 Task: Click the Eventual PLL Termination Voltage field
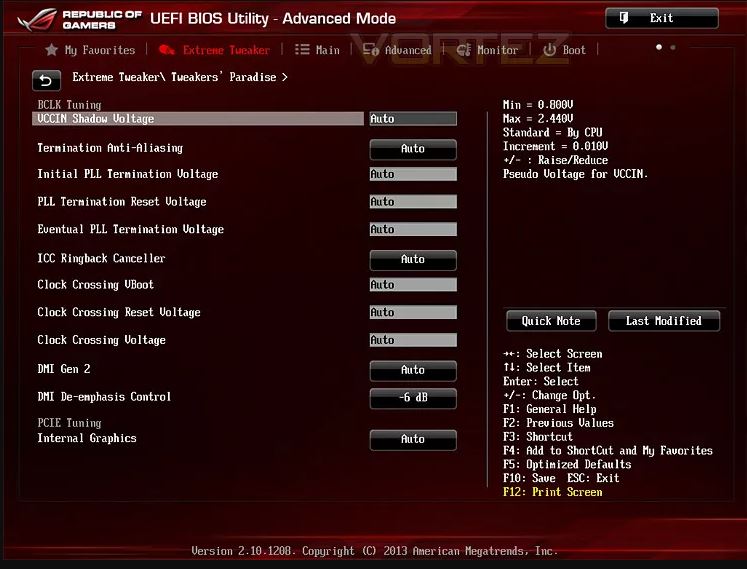[x=413, y=229]
